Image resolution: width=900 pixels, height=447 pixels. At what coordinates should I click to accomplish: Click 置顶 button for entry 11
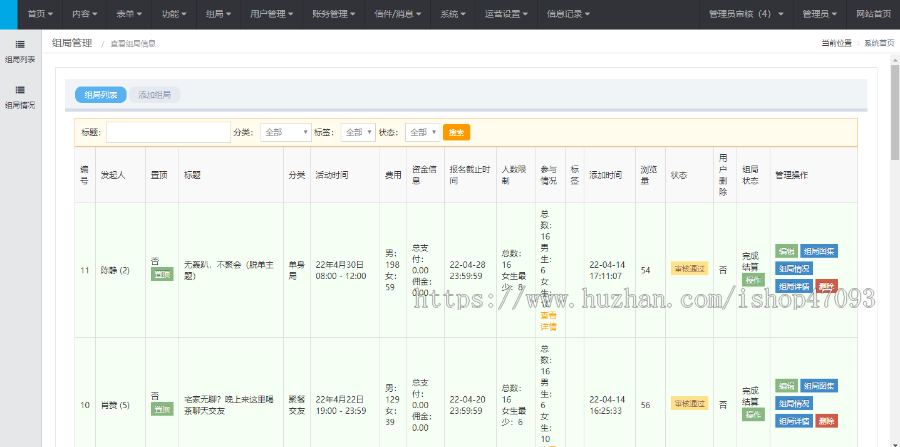(x=161, y=274)
